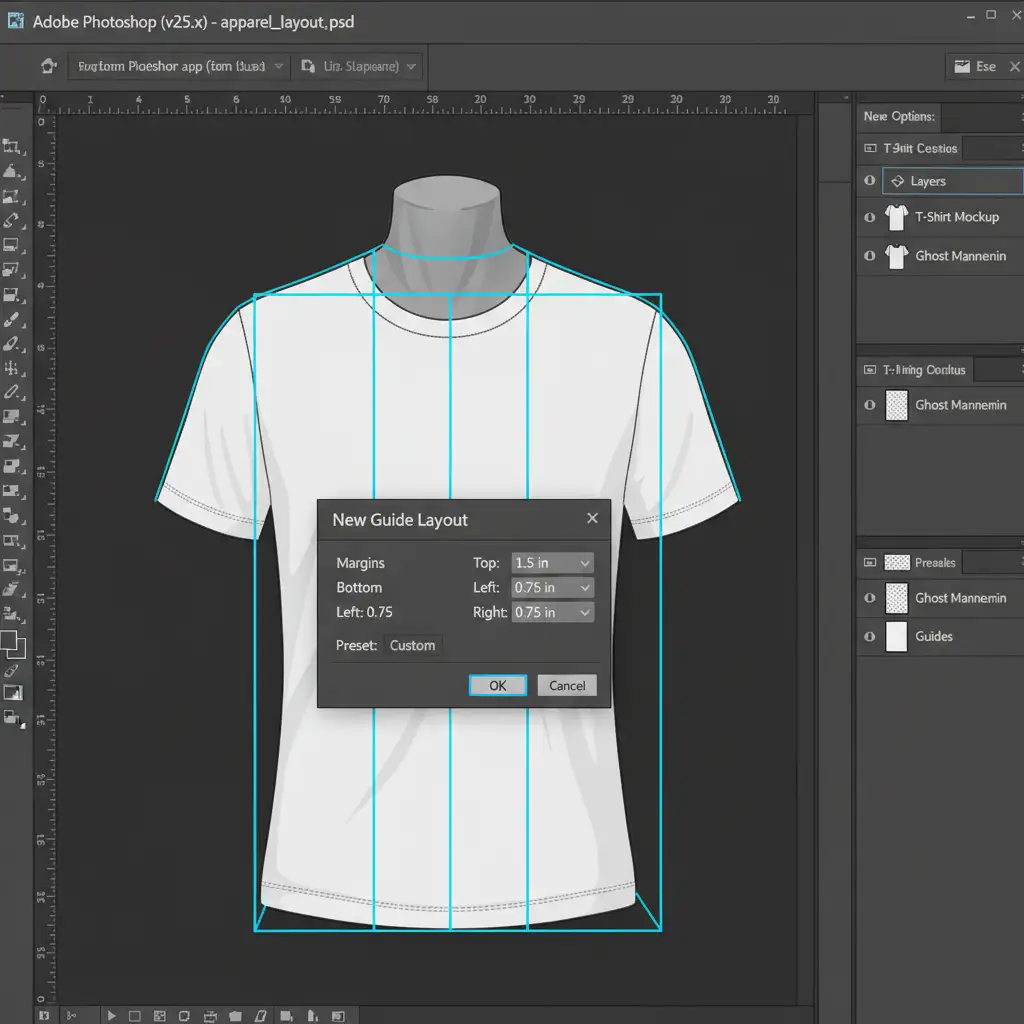Click the Preset field showing Custom
Viewport: 1024px width, 1024px height.
(x=412, y=645)
